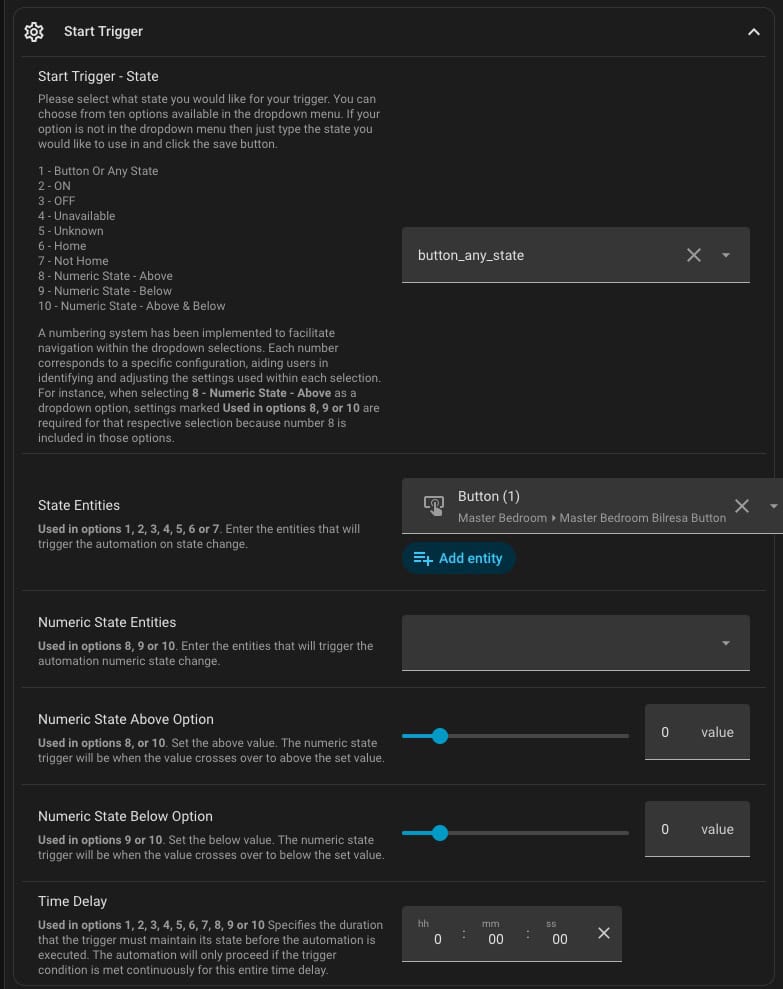Click the Add entity button

point(459,558)
